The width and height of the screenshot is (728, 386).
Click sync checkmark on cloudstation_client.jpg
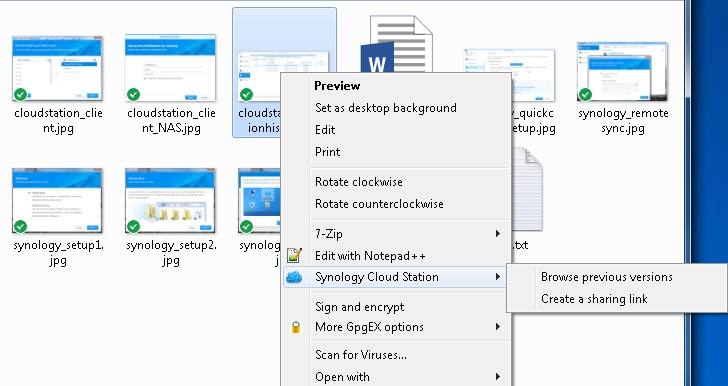point(20,95)
